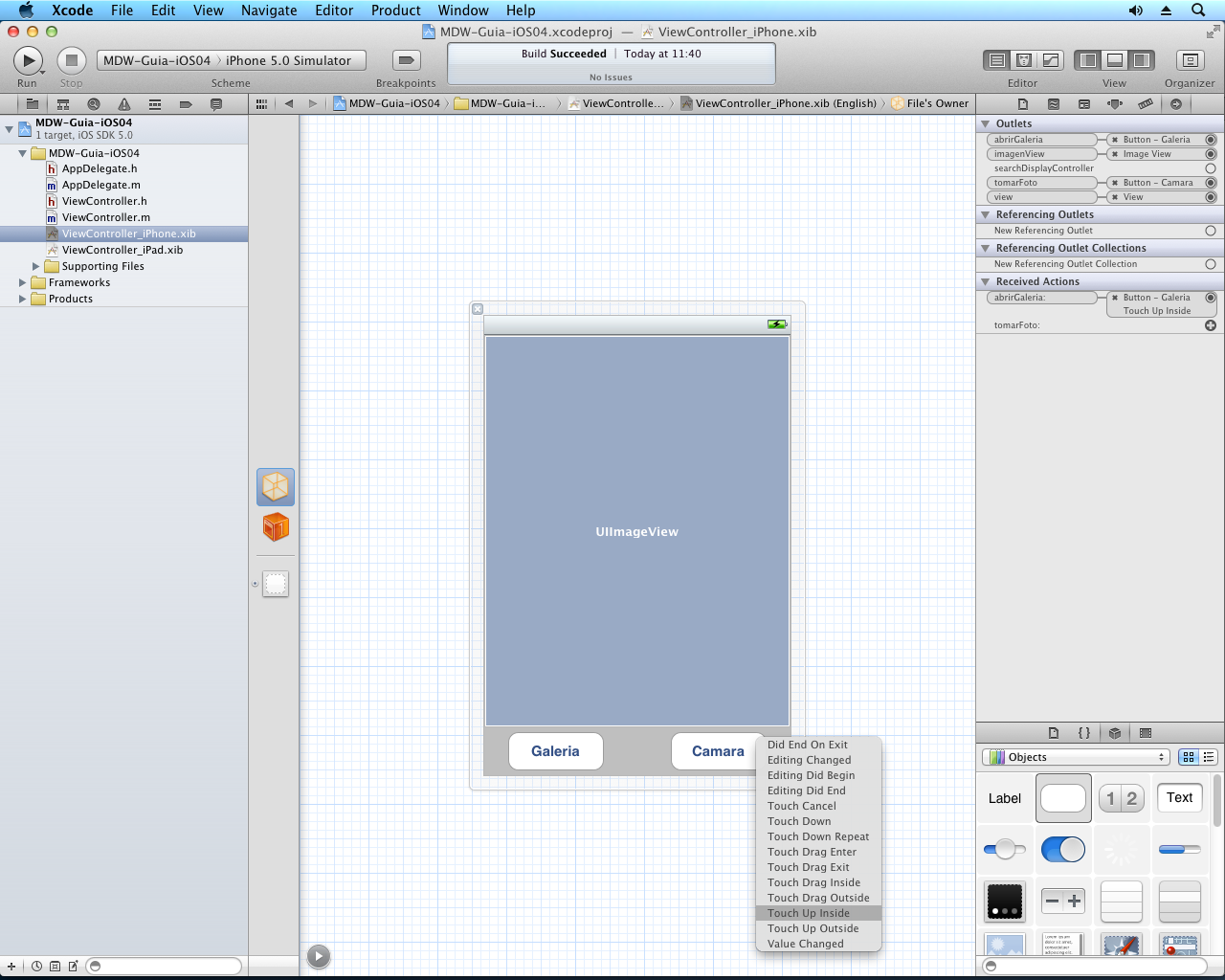The width and height of the screenshot is (1225, 980).
Task: Open the Symbol navigator hierarchy icon
Action: [63, 103]
